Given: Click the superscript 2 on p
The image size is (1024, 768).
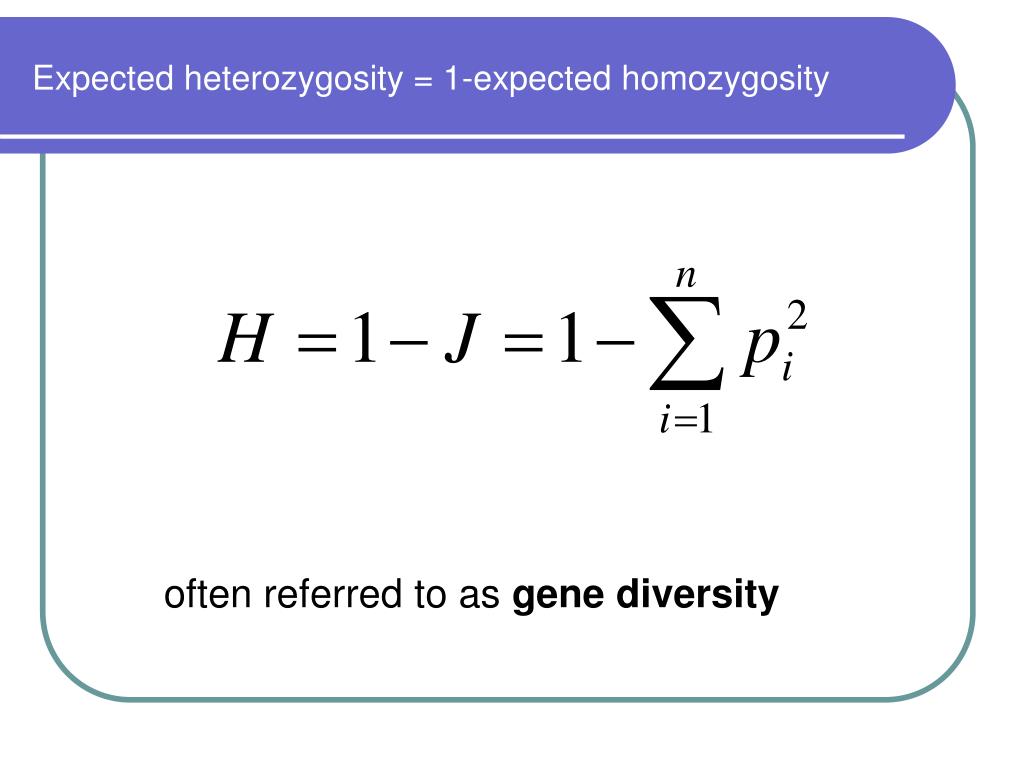Looking at the screenshot, I should tap(797, 316).
